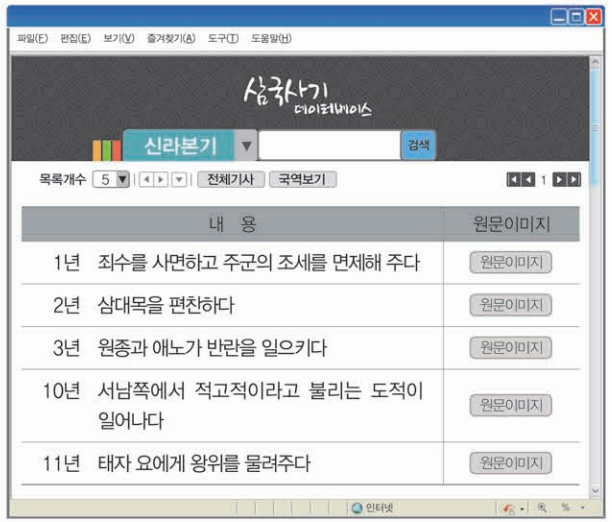
Task: Go to next page in pager
Action: tap(559, 180)
